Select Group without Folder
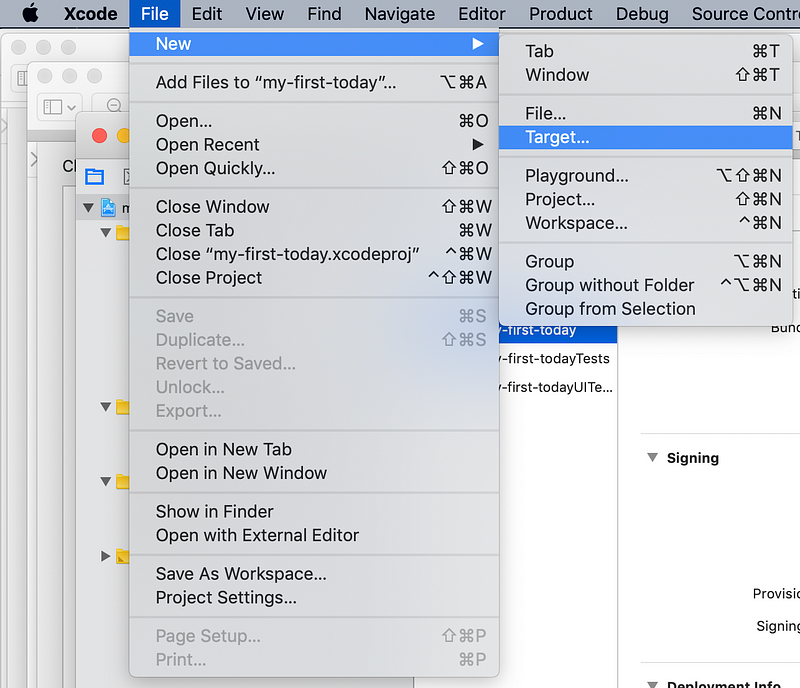This screenshot has height=688, width=800. pyautogui.click(x=645, y=285)
